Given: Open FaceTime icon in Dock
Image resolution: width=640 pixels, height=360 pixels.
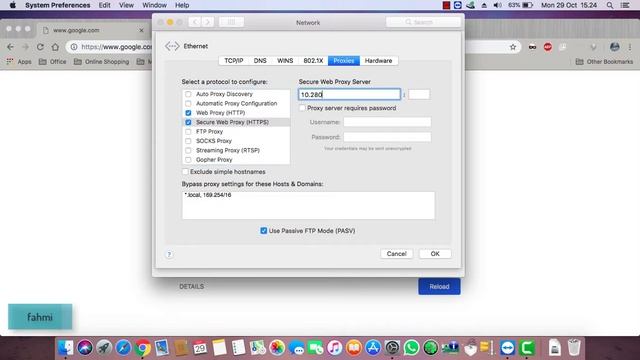Looking at the screenshot, I should pos(316,348).
